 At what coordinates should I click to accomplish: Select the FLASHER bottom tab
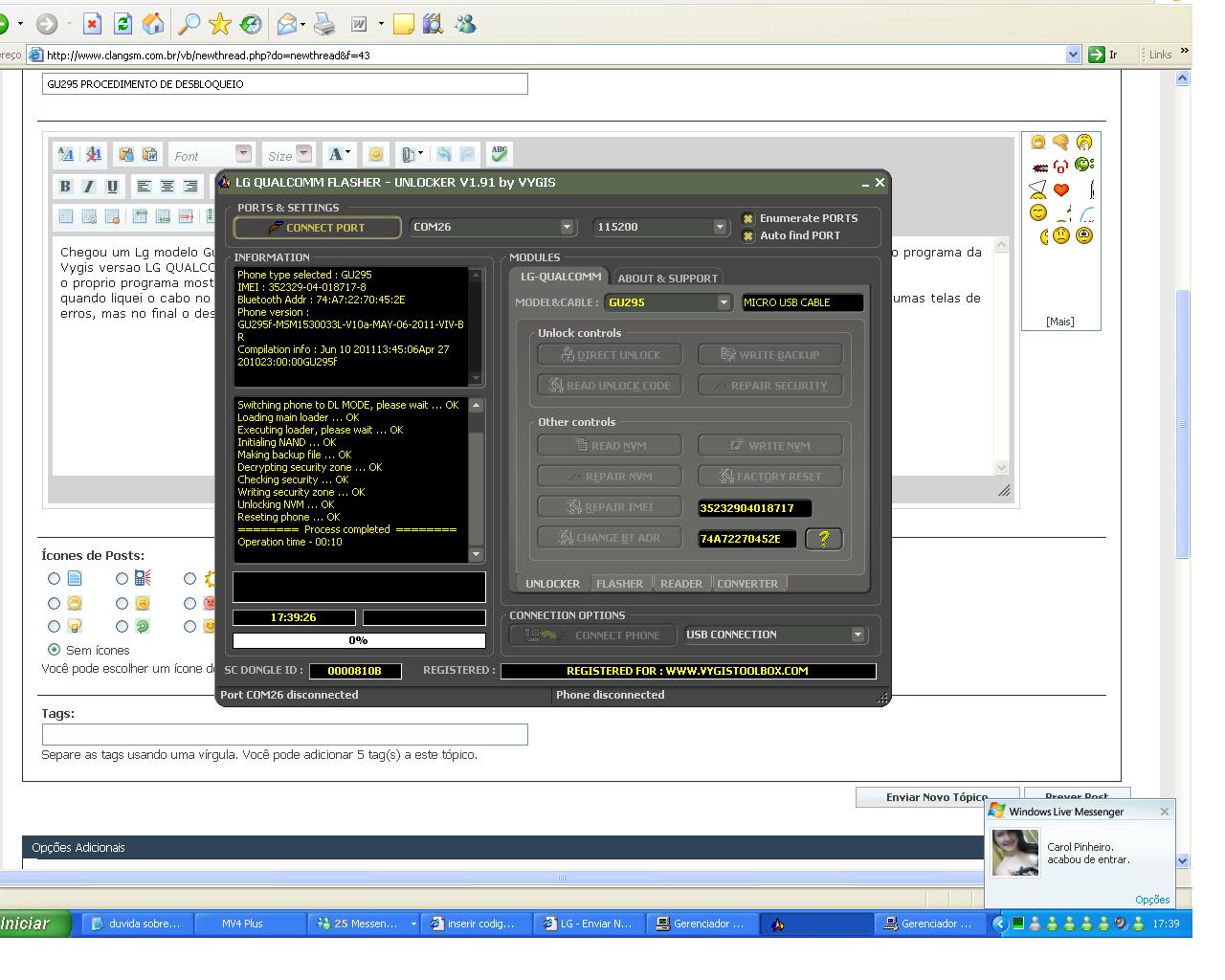619,584
